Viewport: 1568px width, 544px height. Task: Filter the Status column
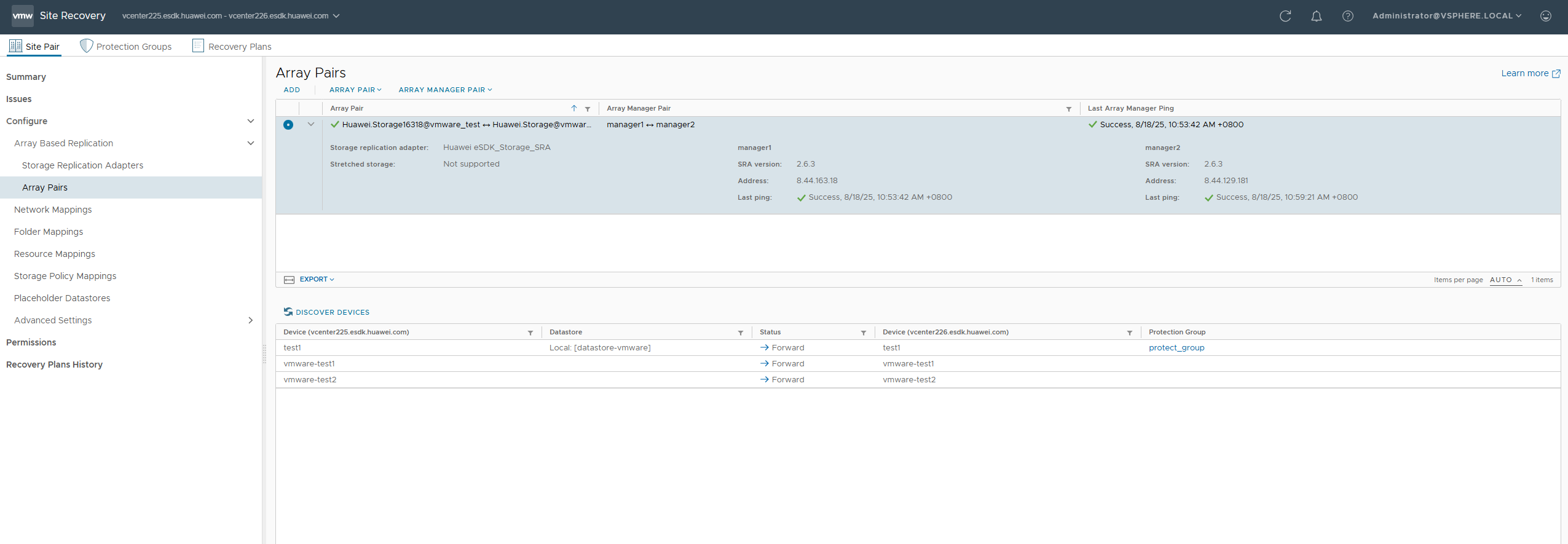coord(863,333)
